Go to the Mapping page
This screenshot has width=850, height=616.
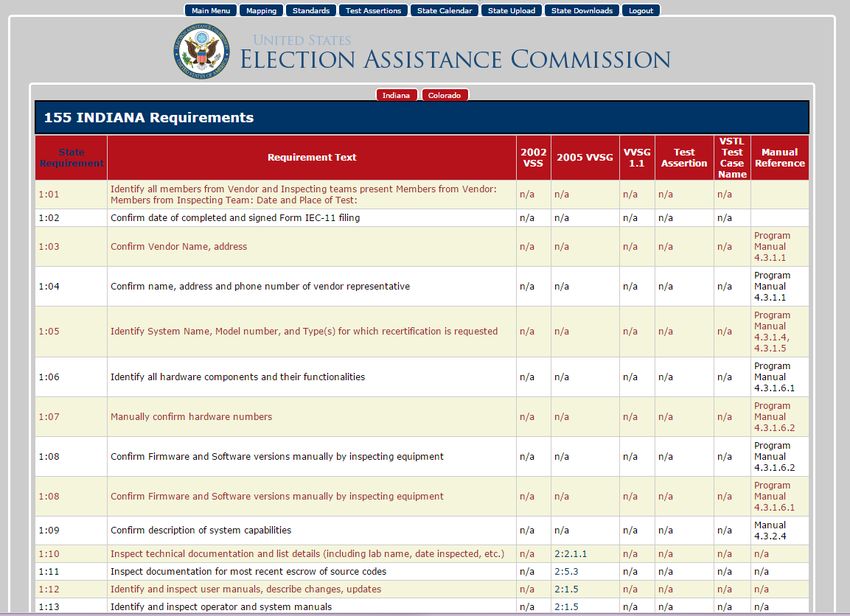point(261,10)
